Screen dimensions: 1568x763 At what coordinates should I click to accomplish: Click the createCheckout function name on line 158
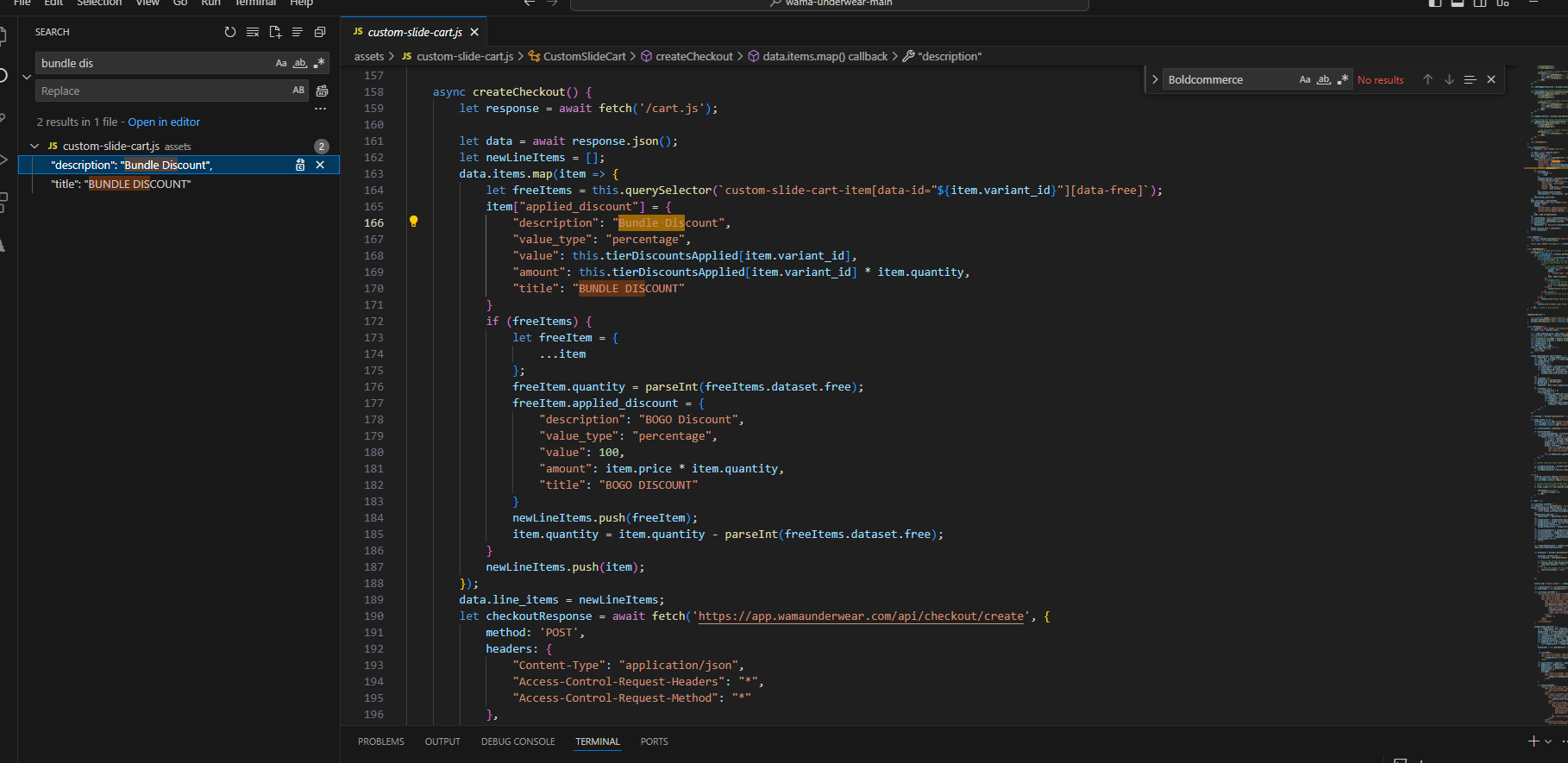(519, 91)
